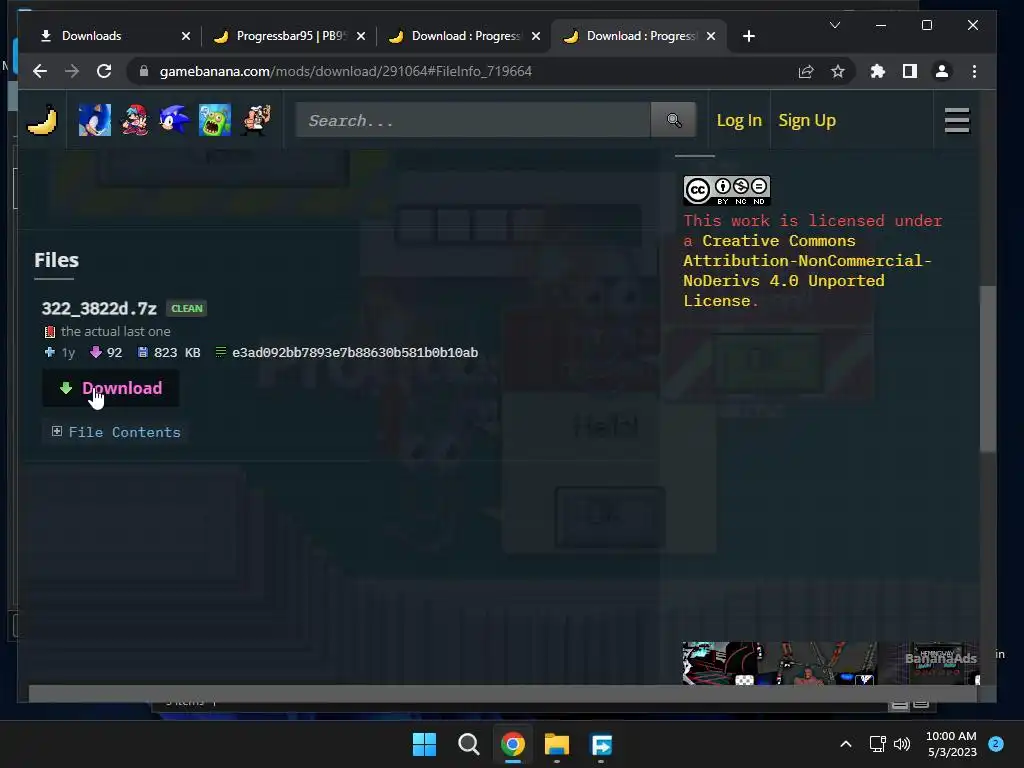This screenshot has height=768, width=1024.
Task: Switch to the Progressbar95 | PB95 tab
Action: pyautogui.click(x=291, y=36)
